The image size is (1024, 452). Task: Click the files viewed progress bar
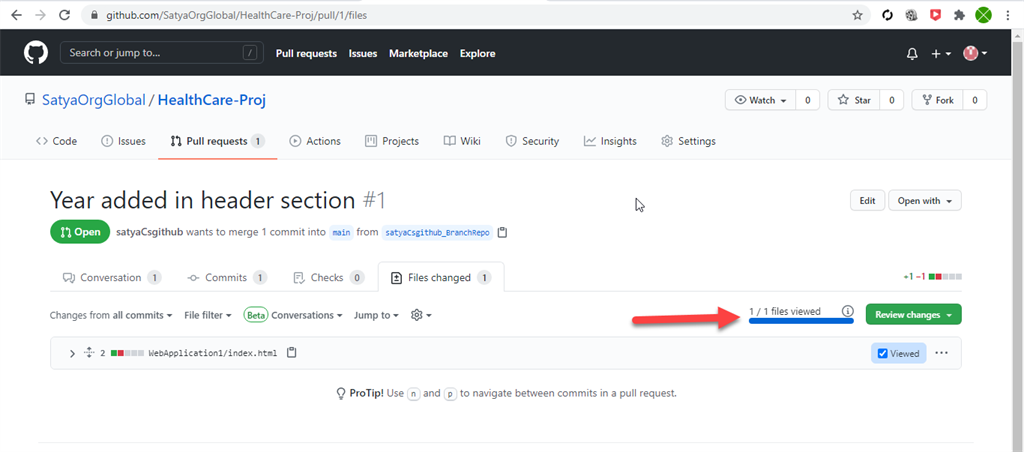pyautogui.click(x=801, y=321)
